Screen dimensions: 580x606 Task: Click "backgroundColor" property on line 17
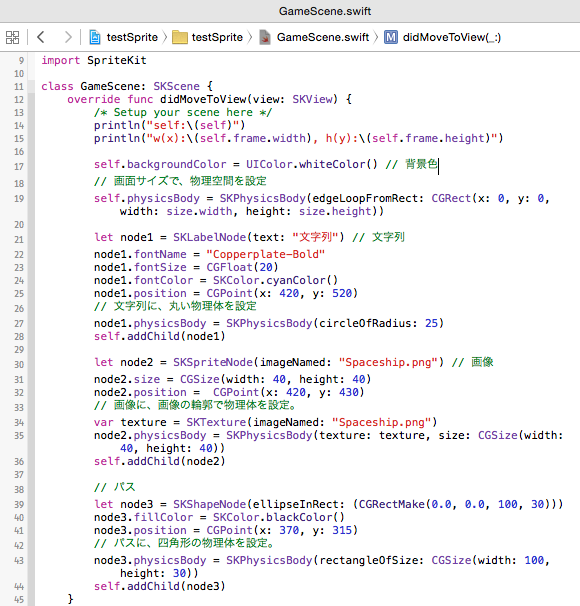pyautogui.click(x=177, y=164)
